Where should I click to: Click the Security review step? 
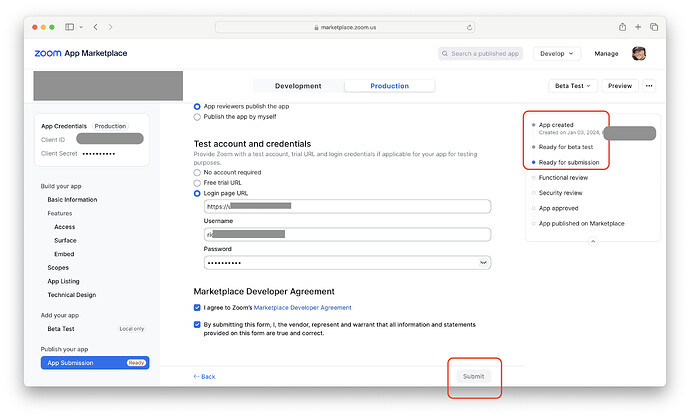(x=561, y=193)
